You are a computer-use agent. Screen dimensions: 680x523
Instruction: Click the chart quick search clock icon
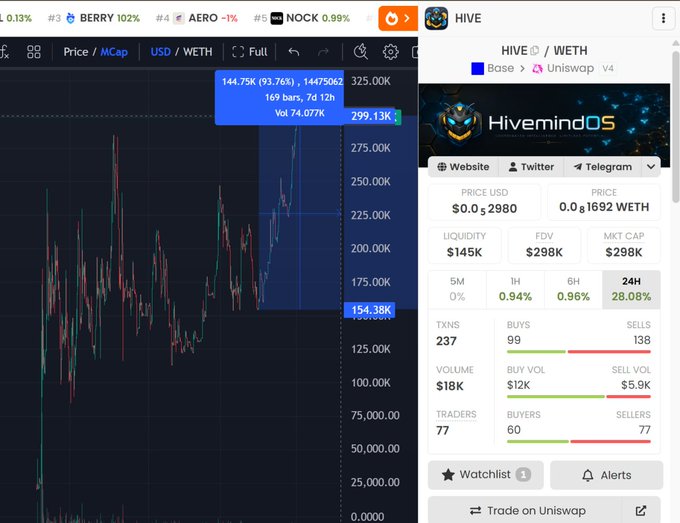coord(360,52)
